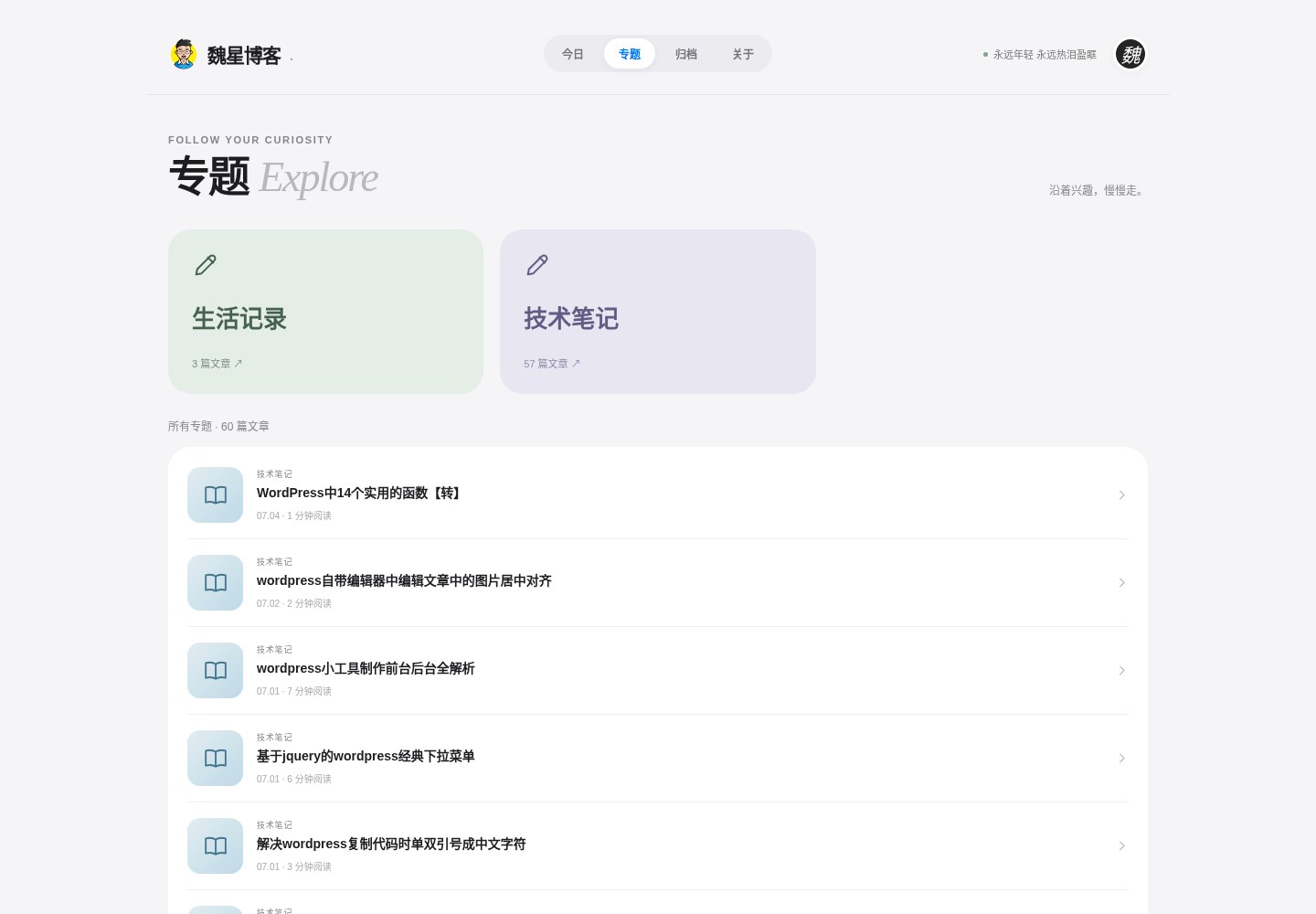Image resolution: width=1316 pixels, height=914 pixels.
Task: Open post wordpress自带编辑器中编辑文章中的图片居中对齐
Action: (x=404, y=580)
